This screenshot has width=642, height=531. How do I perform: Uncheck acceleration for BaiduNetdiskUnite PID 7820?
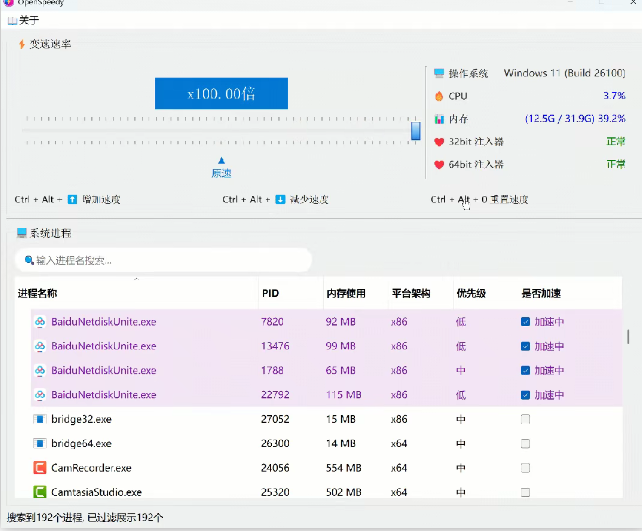(x=526, y=322)
